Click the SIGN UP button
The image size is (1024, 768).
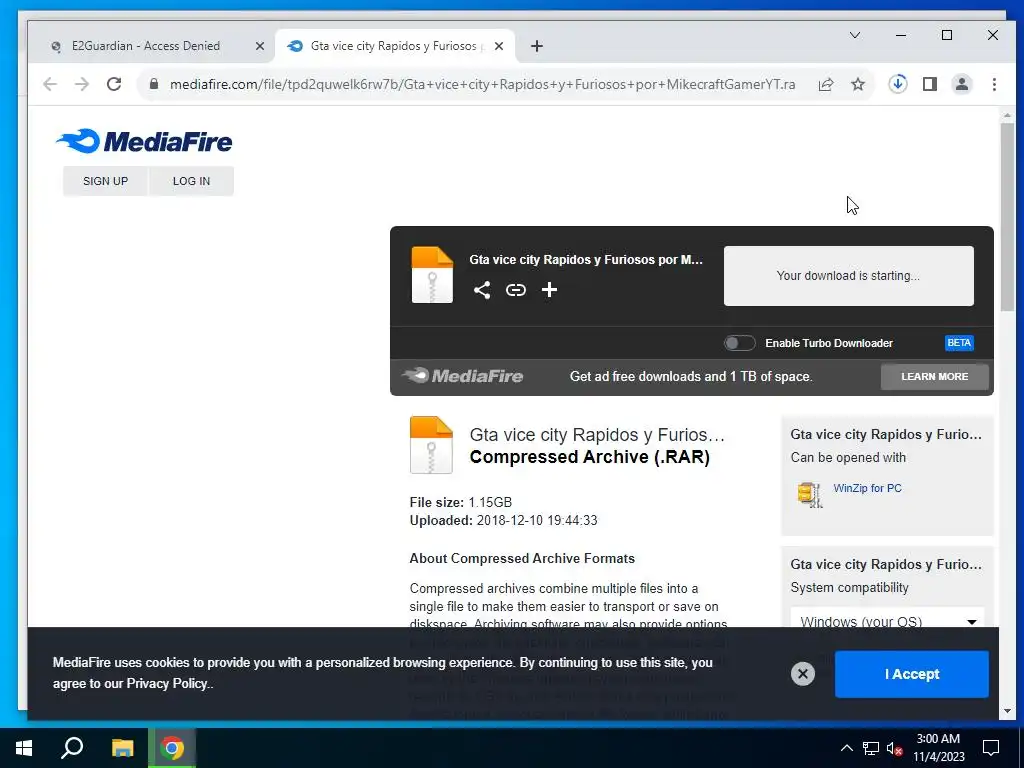pyautogui.click(x=105, y=181)
